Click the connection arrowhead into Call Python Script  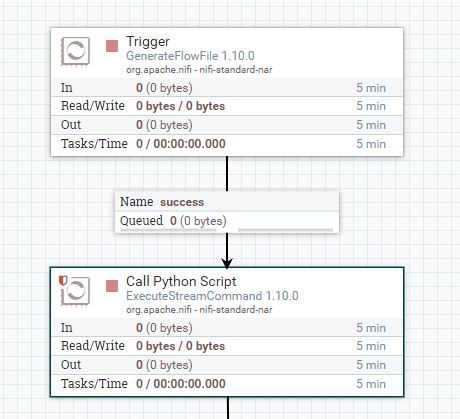pos(227,263)
